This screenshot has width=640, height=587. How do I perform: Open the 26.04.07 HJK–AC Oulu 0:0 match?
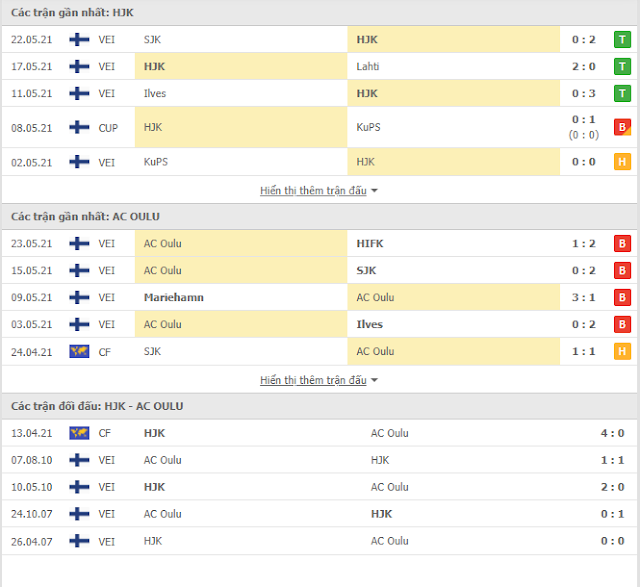tap(319, 541)
